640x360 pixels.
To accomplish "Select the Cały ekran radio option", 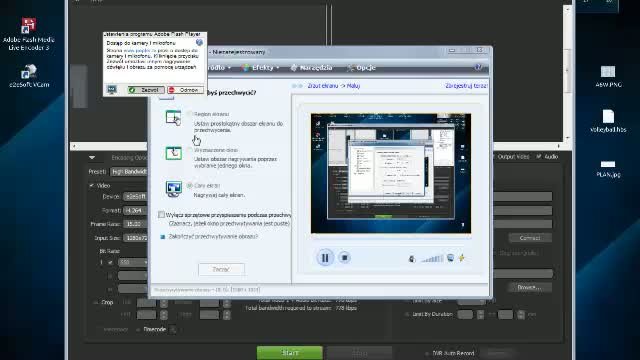I will [189, 185].
